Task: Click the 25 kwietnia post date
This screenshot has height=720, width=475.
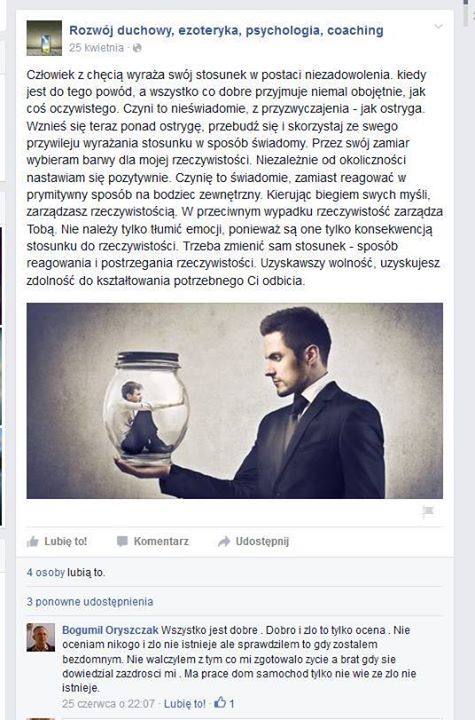Action: 96,48
